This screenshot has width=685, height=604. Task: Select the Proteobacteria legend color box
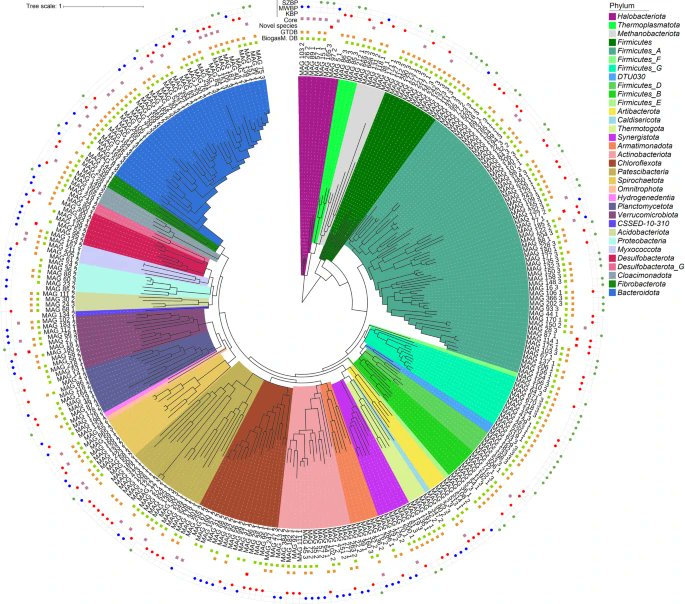[612, 241]
